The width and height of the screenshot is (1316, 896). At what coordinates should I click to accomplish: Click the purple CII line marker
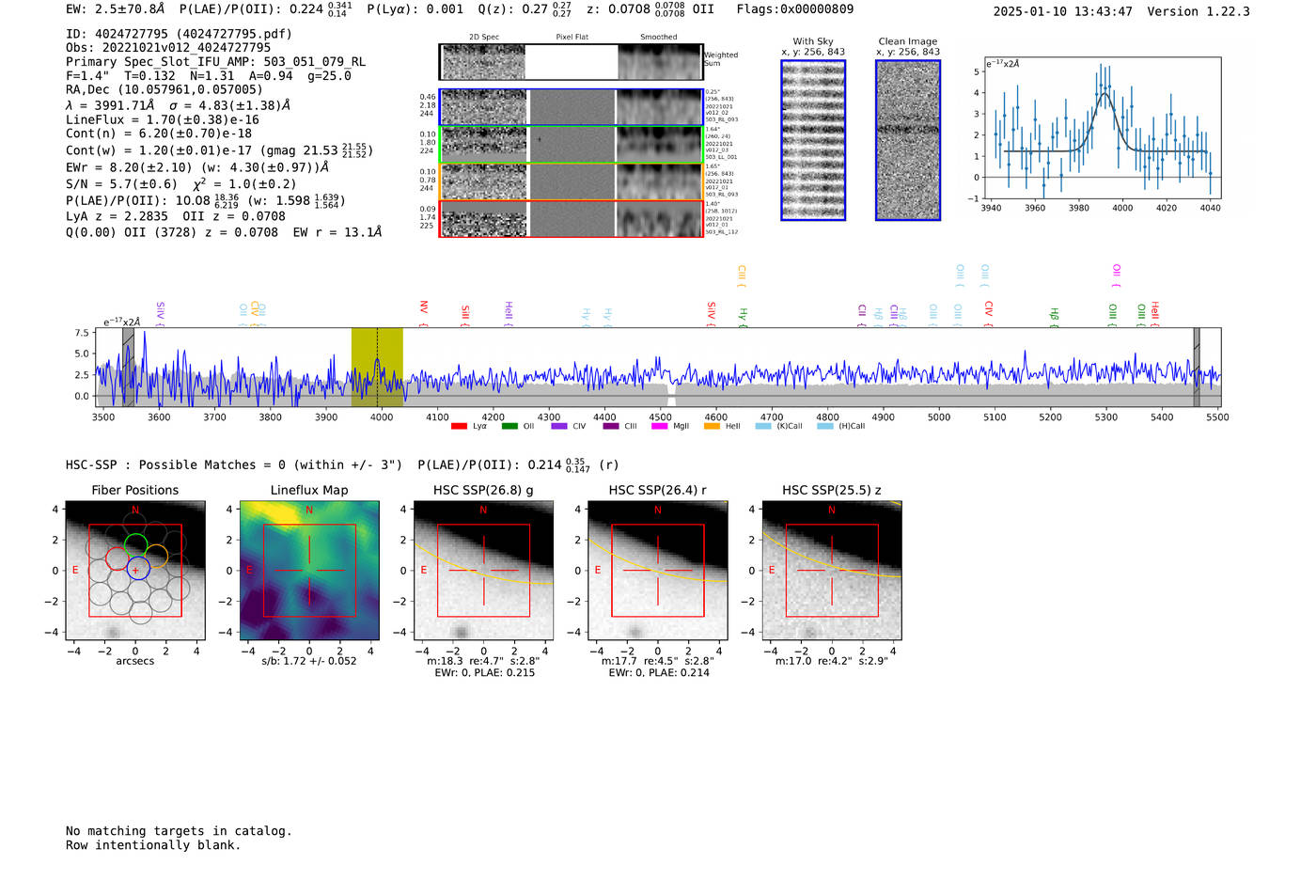(x=862, y=315)
